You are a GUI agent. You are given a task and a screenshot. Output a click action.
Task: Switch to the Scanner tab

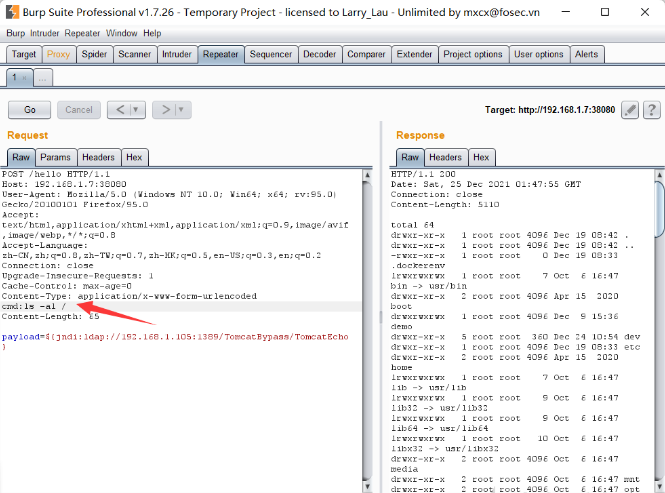135,54
